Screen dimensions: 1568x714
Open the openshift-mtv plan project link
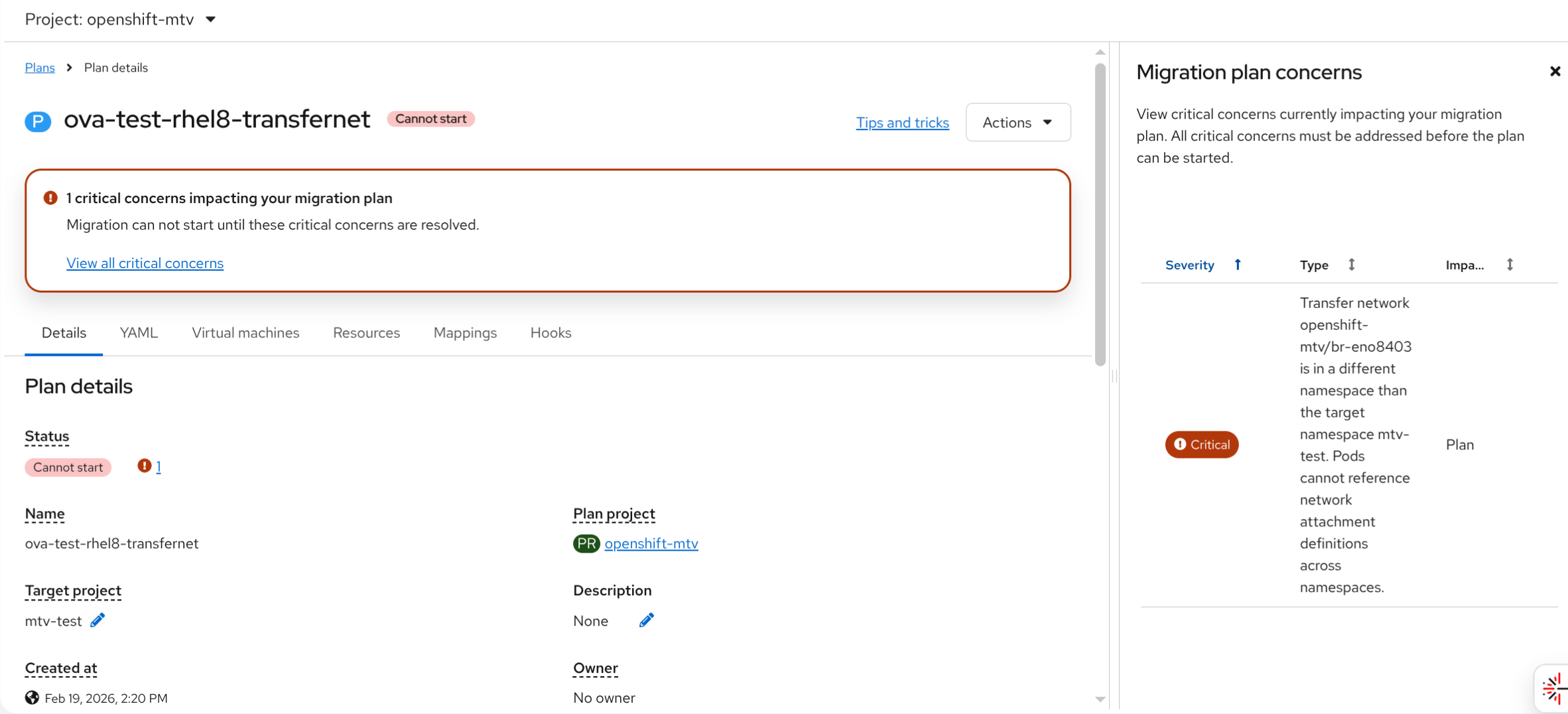[x=651, y=543]
